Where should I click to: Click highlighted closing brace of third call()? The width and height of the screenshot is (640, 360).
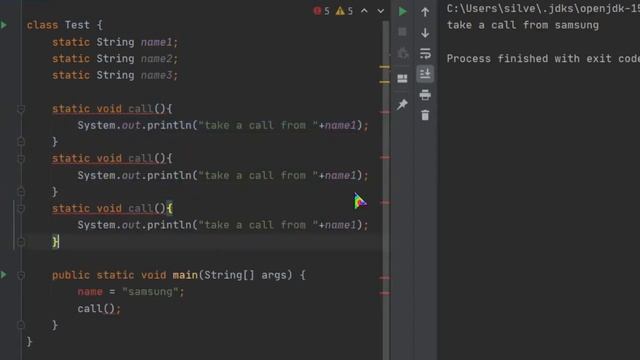click(x=56, y=242)
